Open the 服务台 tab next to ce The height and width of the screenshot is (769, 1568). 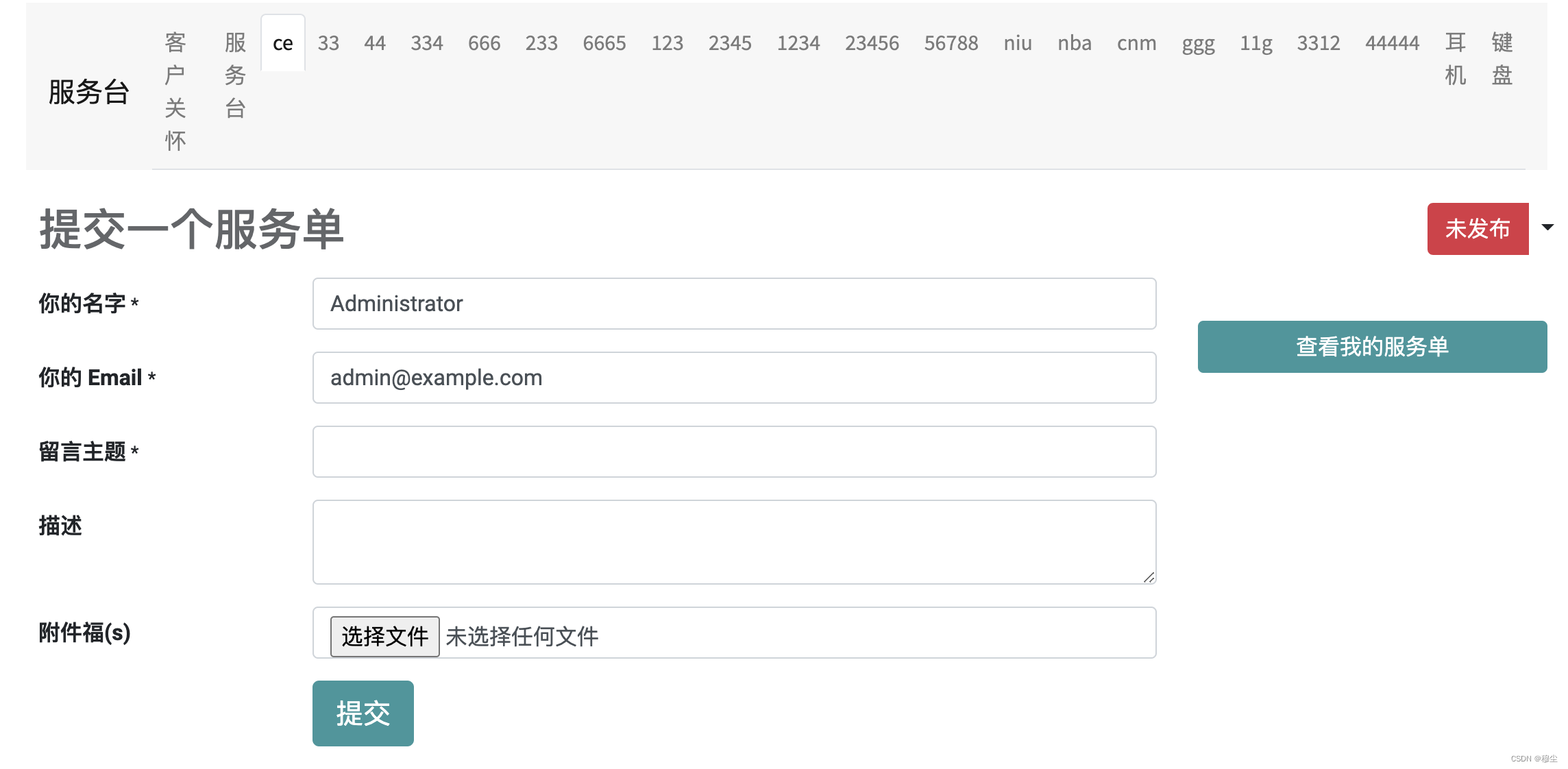[235, 75]
